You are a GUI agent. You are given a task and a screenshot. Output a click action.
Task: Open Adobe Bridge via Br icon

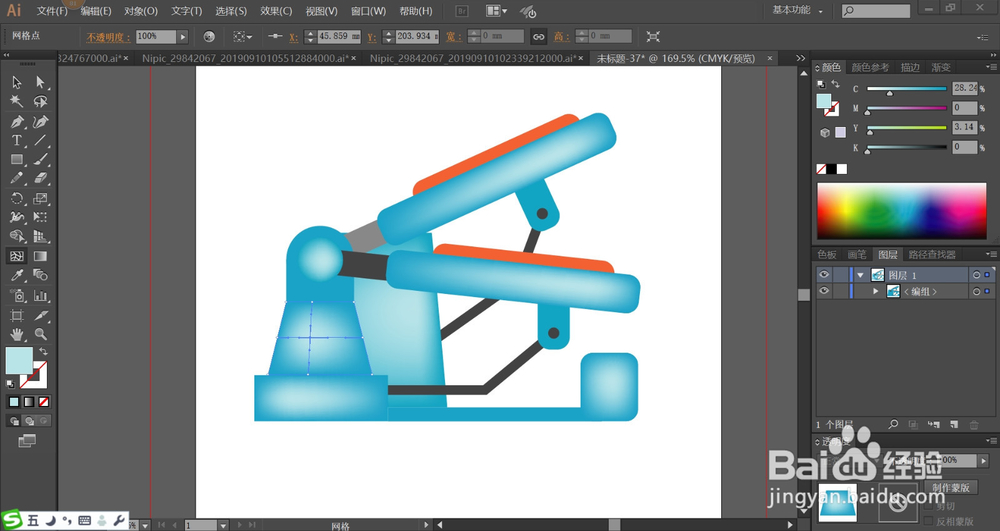pyautogui.click(x=463, y=11)
